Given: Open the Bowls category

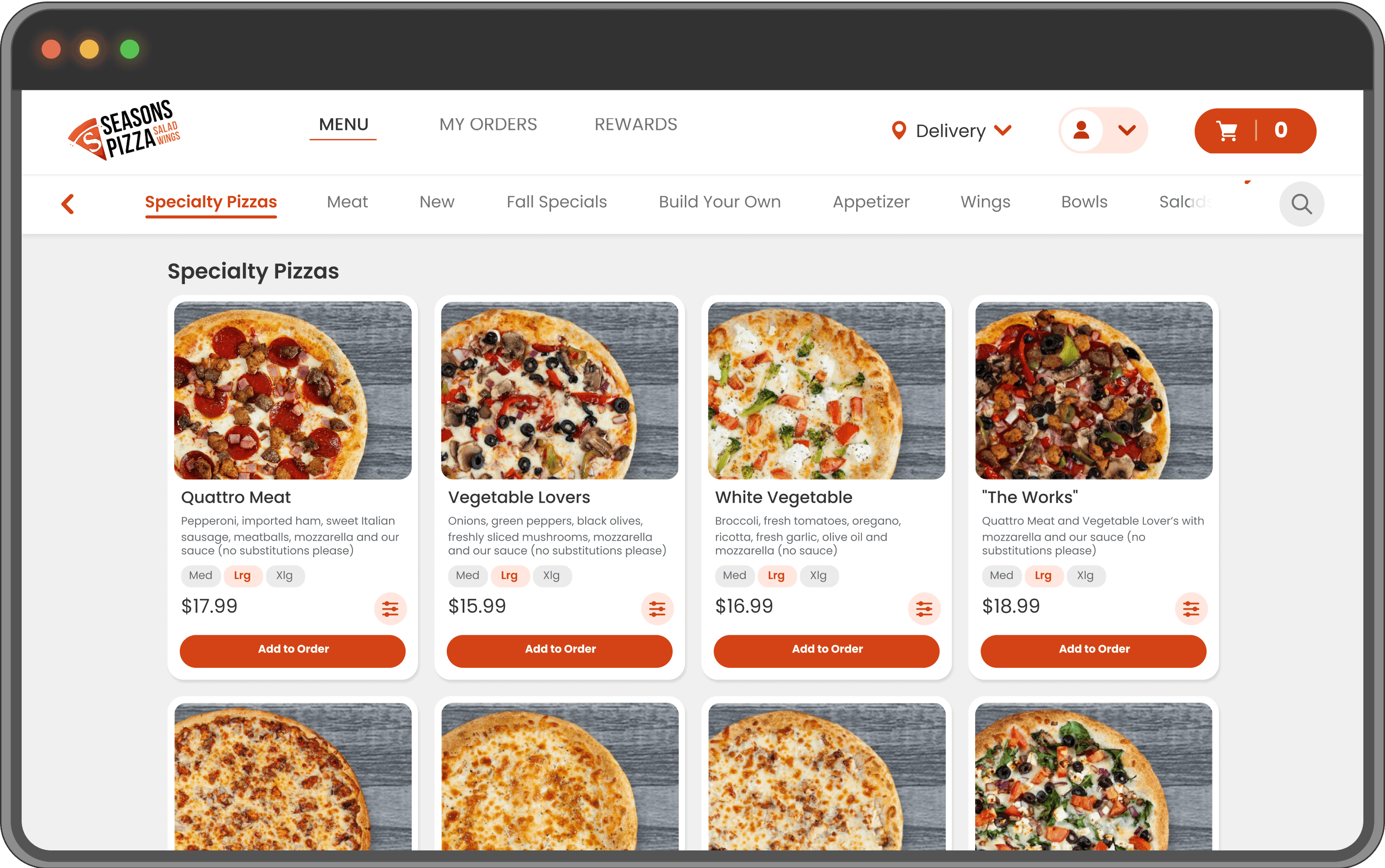Looking at the screenshot, I should (1084, 202).
